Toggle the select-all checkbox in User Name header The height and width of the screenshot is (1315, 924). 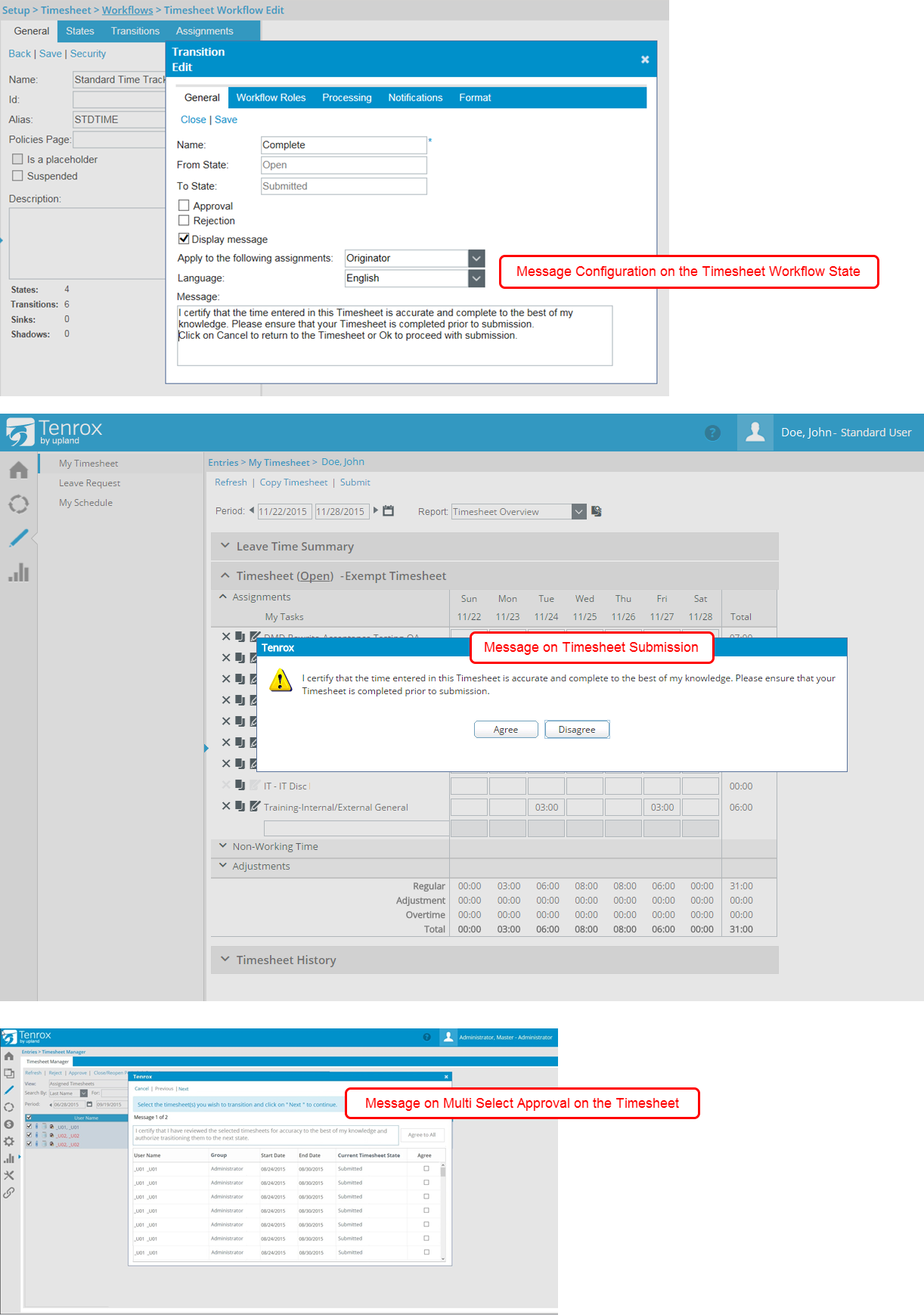(x=29, y=1117)
